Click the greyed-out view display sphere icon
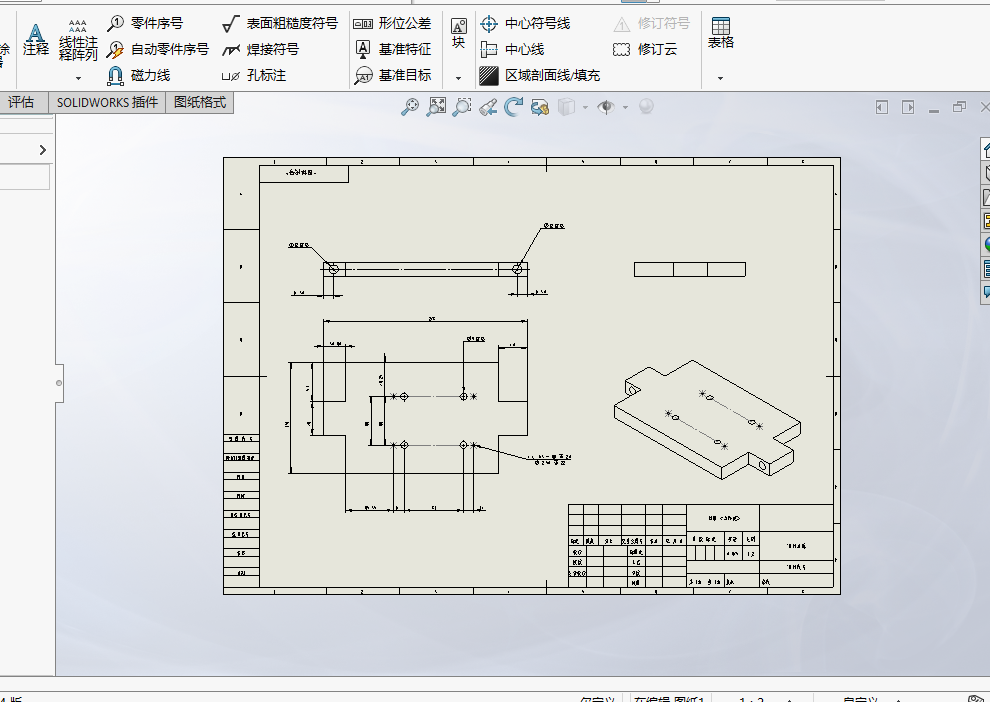The image size is (990, 702). point(646,106)
